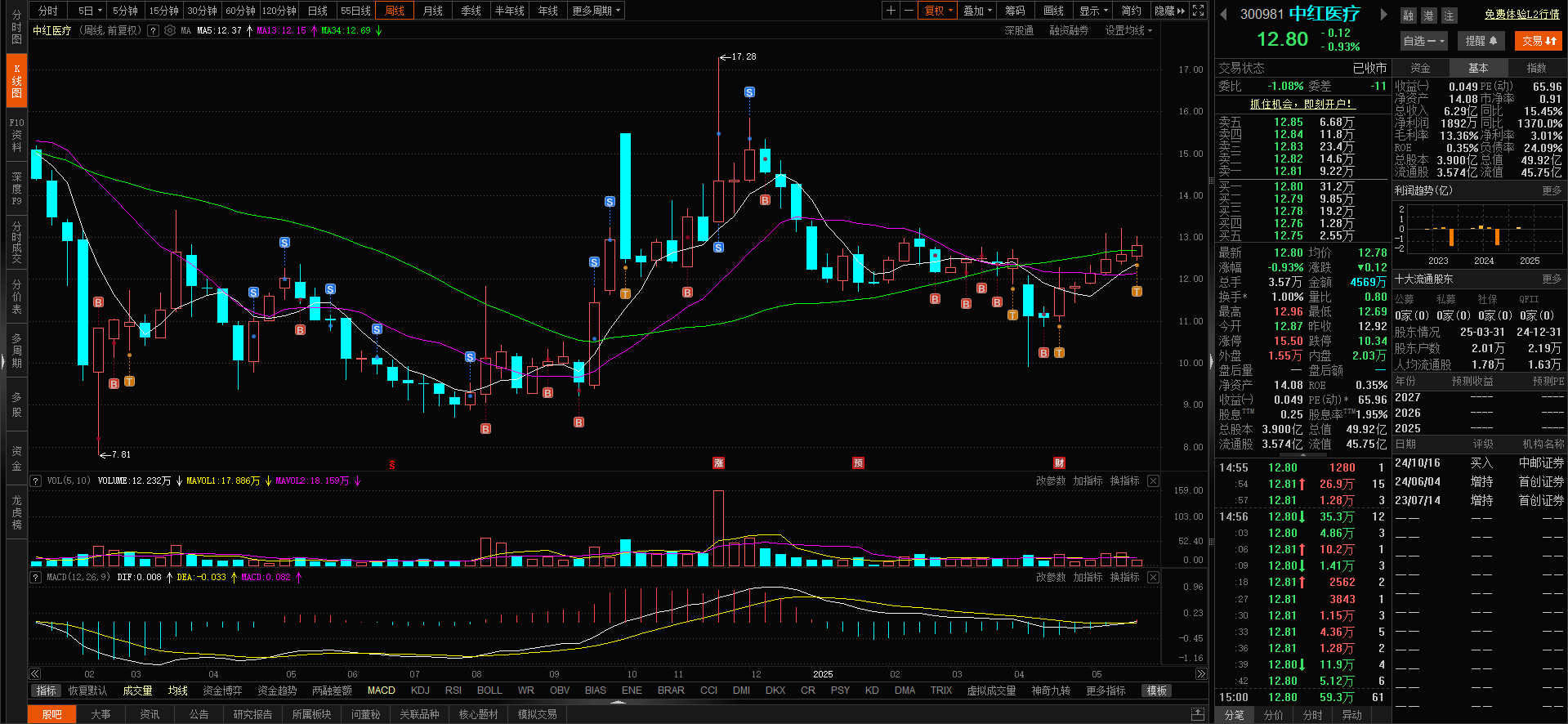Open 叠加 overlay dropdown

click(x=977, y=11)
